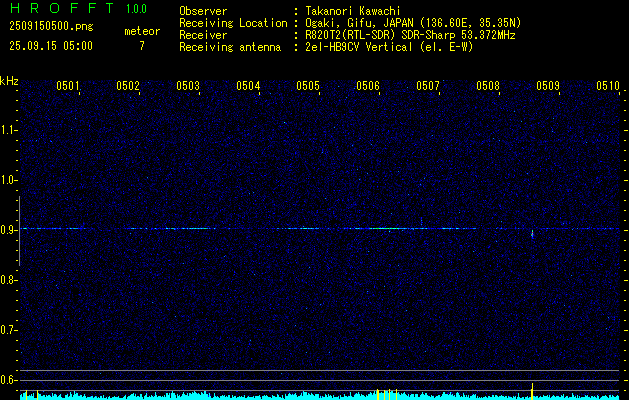Click the 0.6 kHz axis label
The image size is (629, 400).
(8, 380)
